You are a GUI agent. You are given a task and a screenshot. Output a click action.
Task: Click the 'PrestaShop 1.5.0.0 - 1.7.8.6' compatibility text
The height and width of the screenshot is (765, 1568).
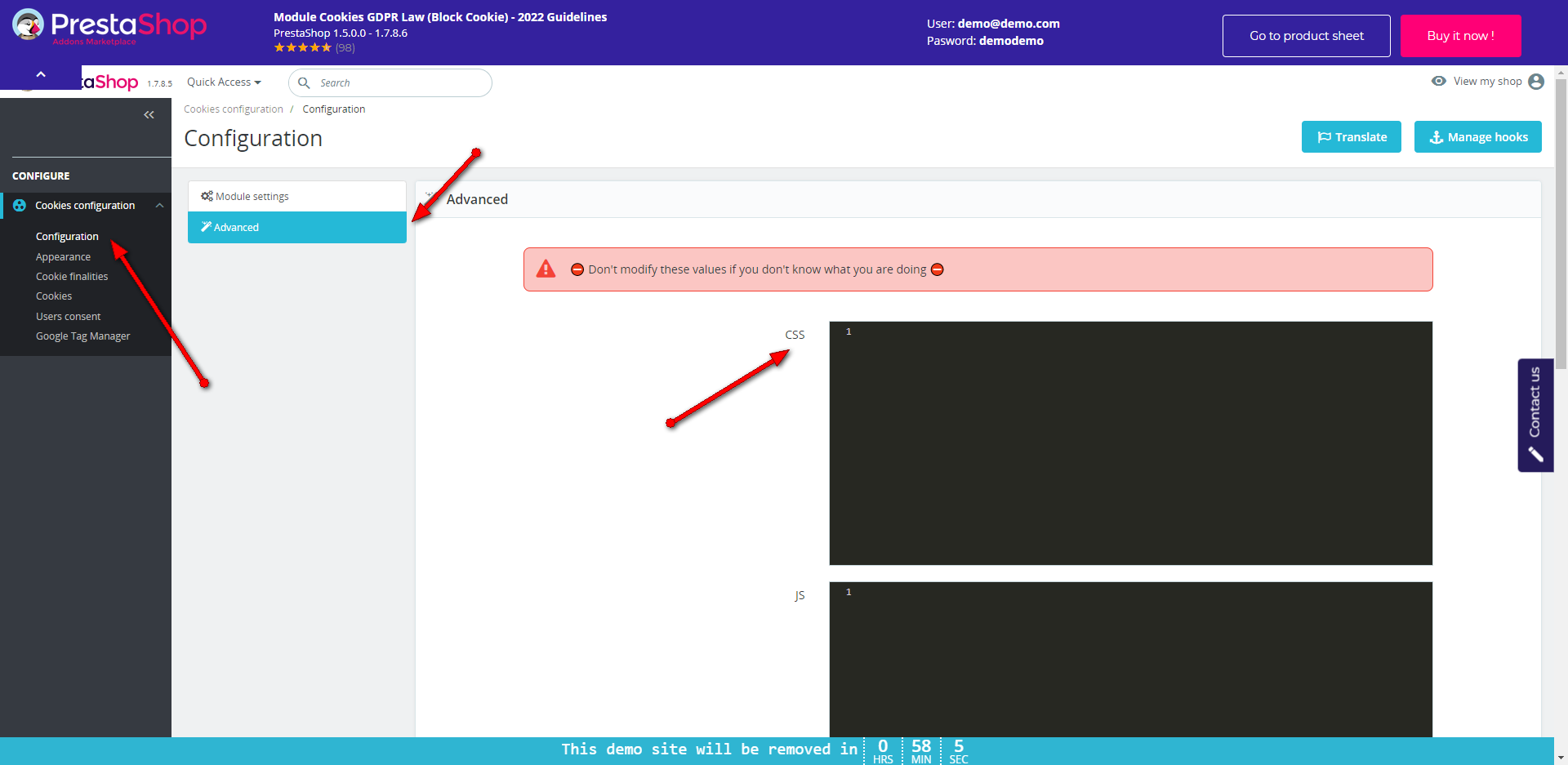coord(341,33)
